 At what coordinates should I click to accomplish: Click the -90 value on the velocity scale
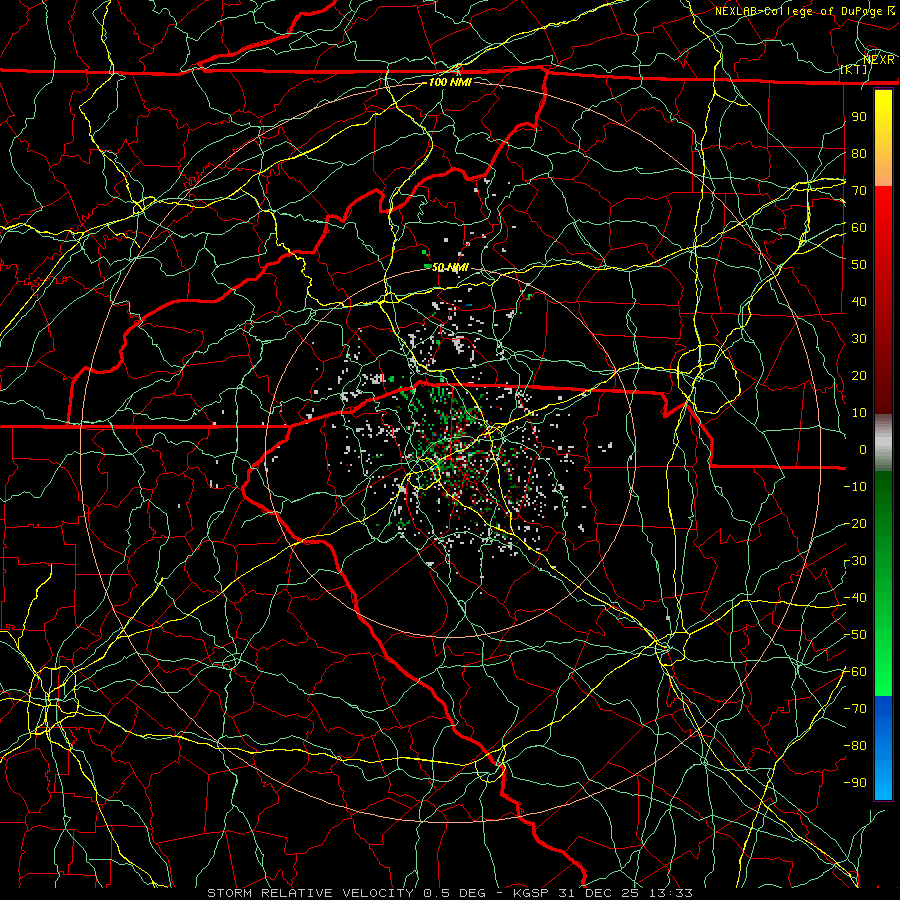click(855, 782)
